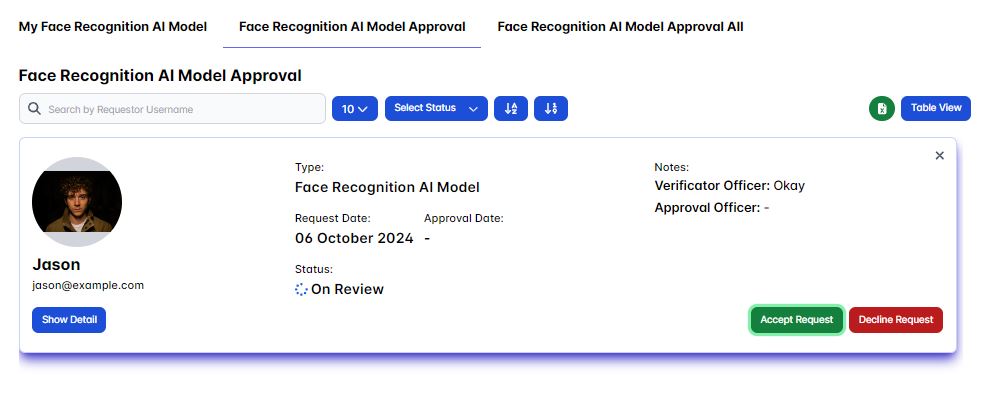This screenshot has width=984, height=403.
Task: Click the Show Detail button
Action: coord(69,320)
